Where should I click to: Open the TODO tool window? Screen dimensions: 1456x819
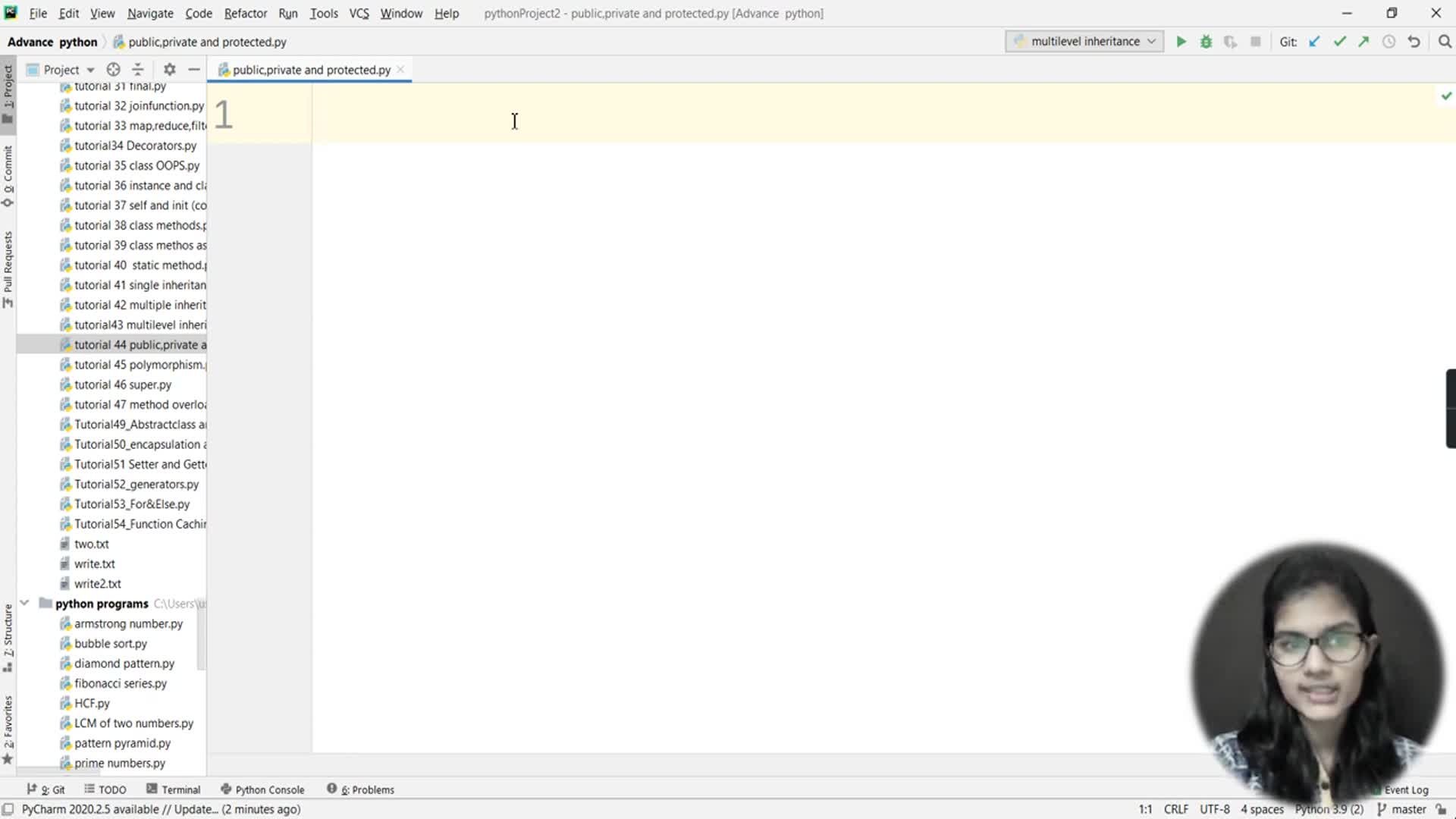[x=105, y=789]
